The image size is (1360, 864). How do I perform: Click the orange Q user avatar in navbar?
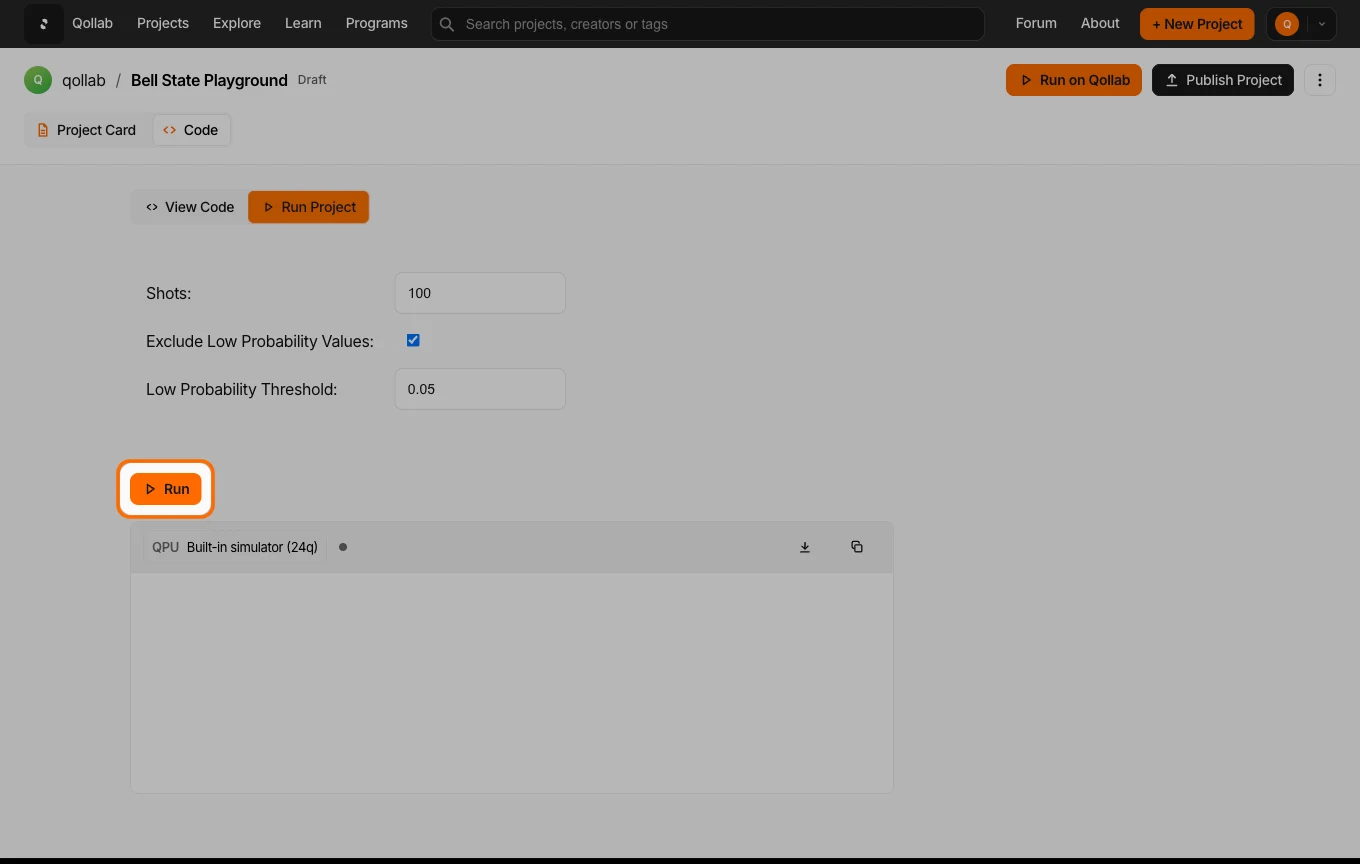click(x=1287, y=24)
